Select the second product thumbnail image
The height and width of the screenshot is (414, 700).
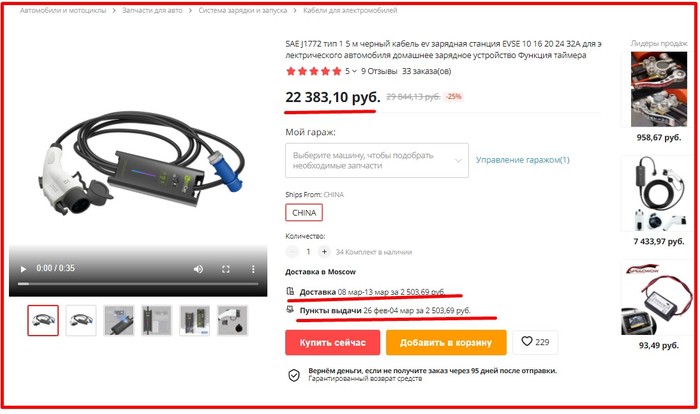pyautogui.click(x=81, y=320)
